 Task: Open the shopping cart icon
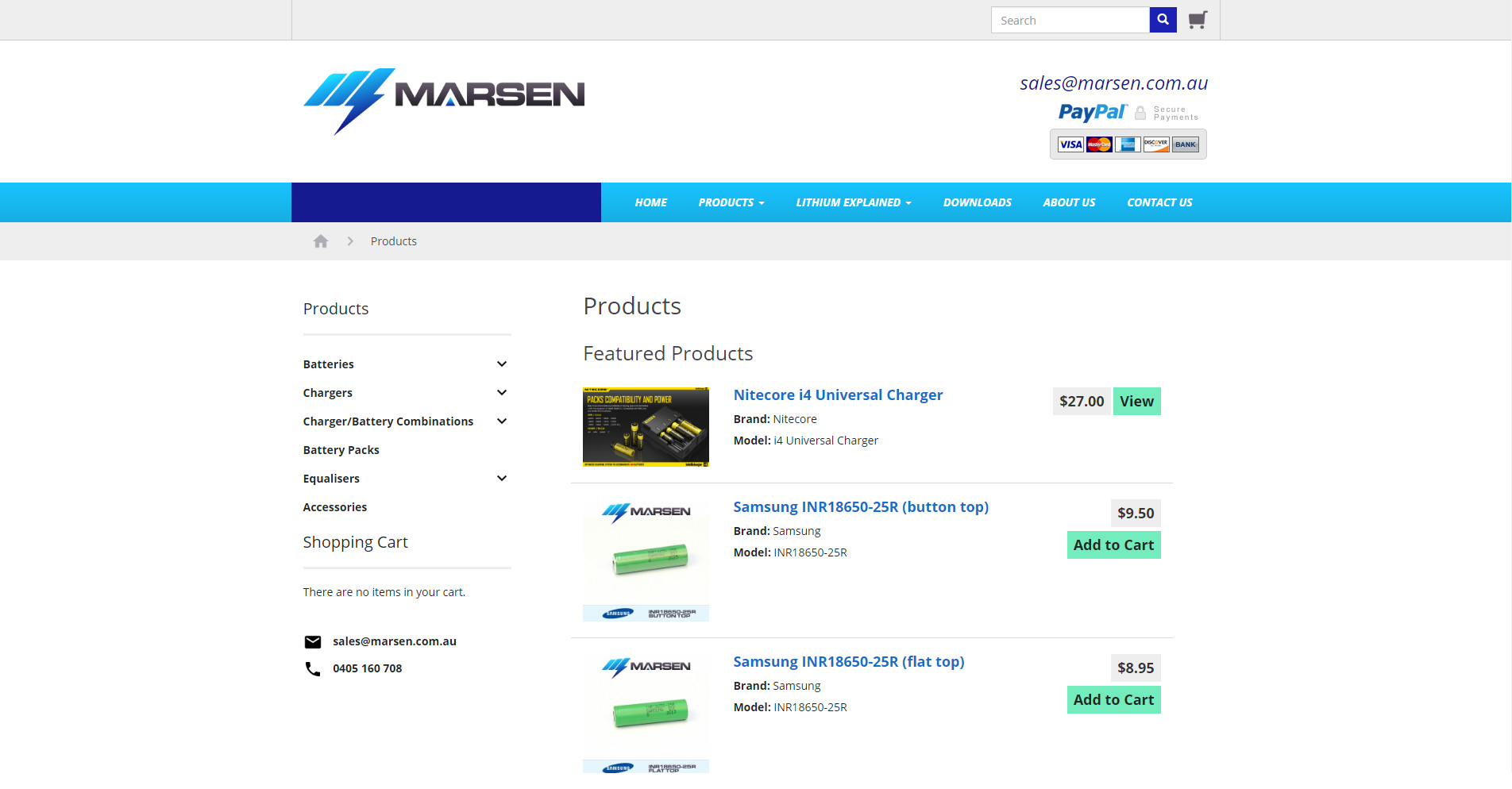(1198, 19)
